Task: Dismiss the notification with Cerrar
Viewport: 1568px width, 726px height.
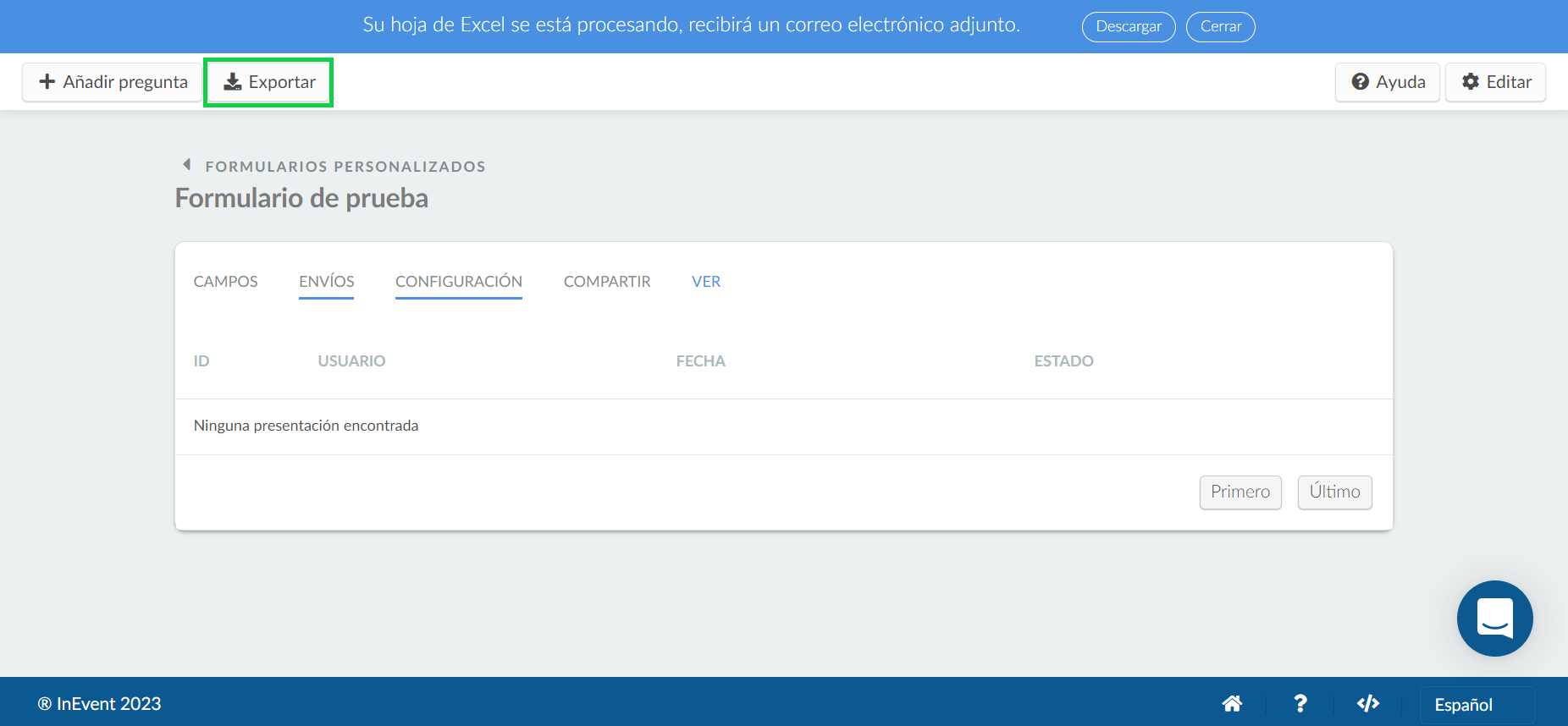Action: [1221, 26]
